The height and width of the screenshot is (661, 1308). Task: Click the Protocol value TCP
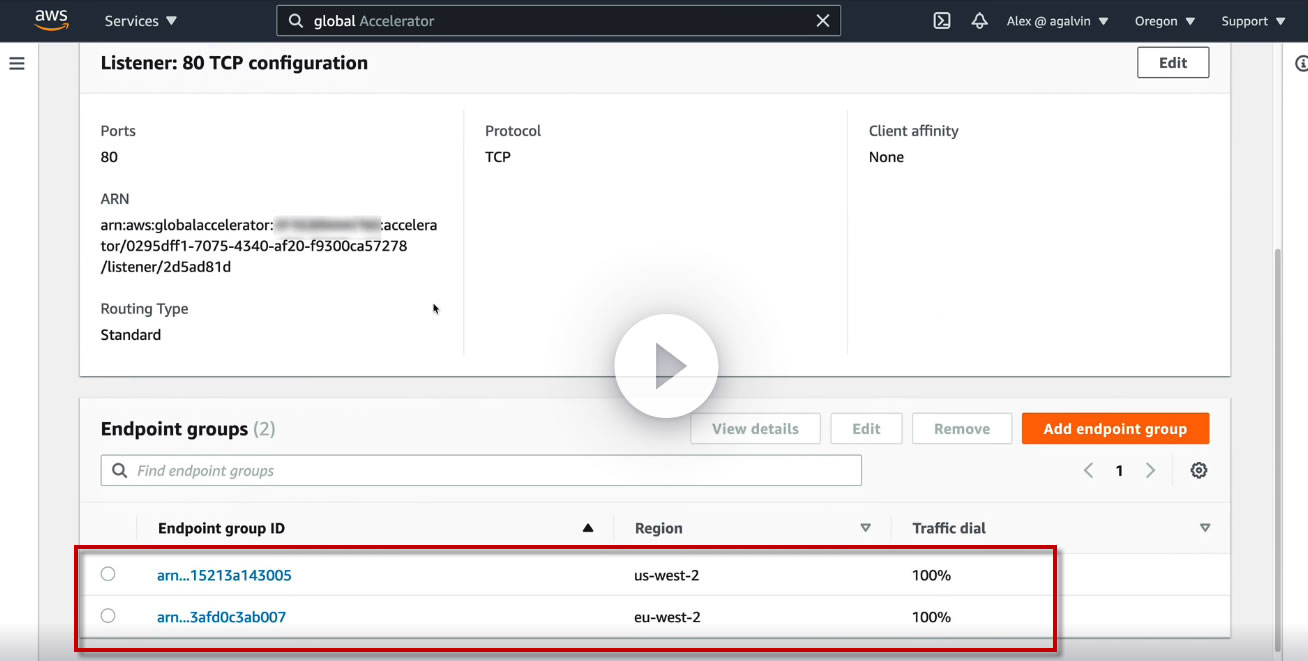tap(498, 157)
